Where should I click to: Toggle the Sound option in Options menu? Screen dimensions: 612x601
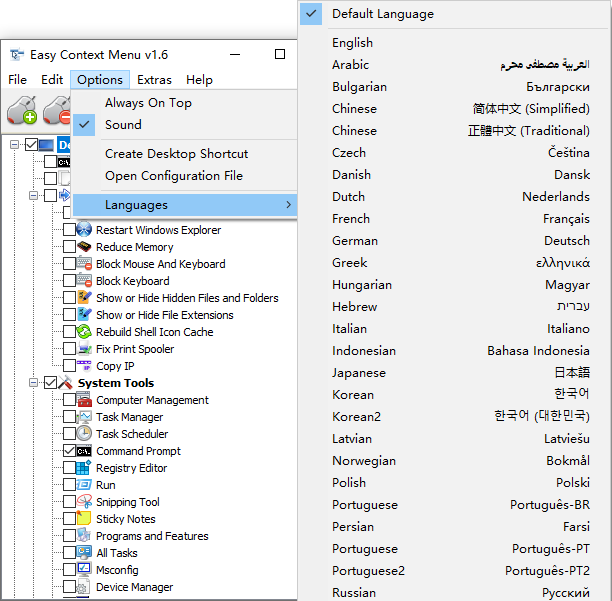click(x=185, y=125)
